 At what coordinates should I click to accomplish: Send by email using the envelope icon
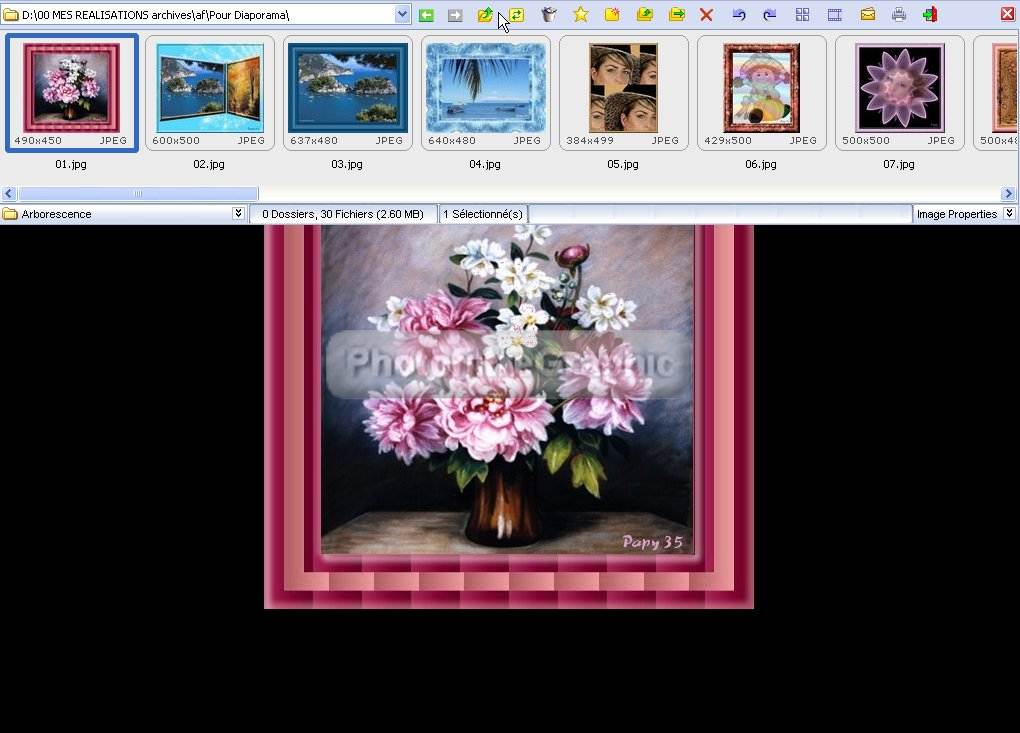tap(867, 15)
